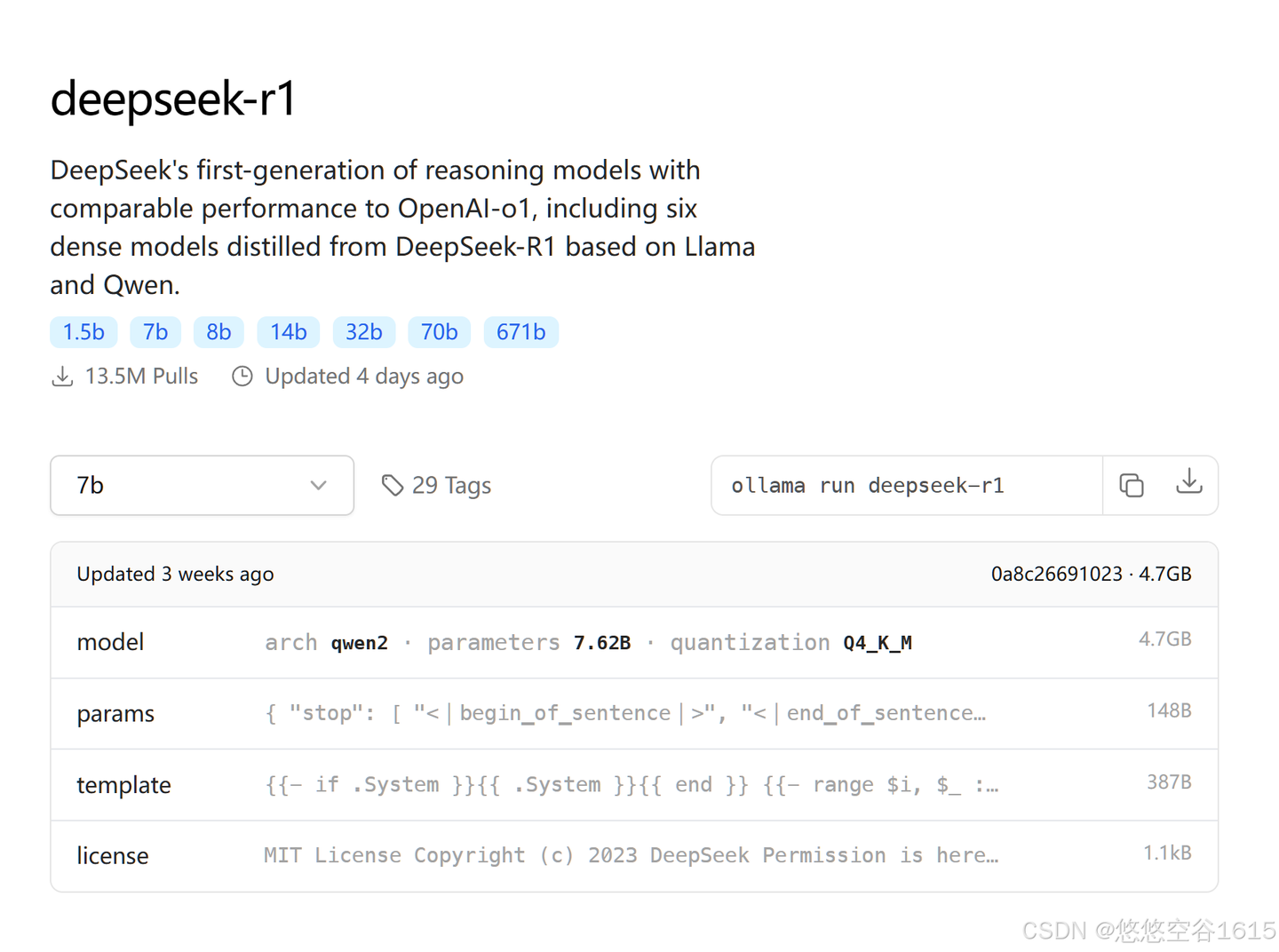Click the download icon beside 13.5M Pulls
This screenshot has width=1279, height=952.
pos(62,376)
